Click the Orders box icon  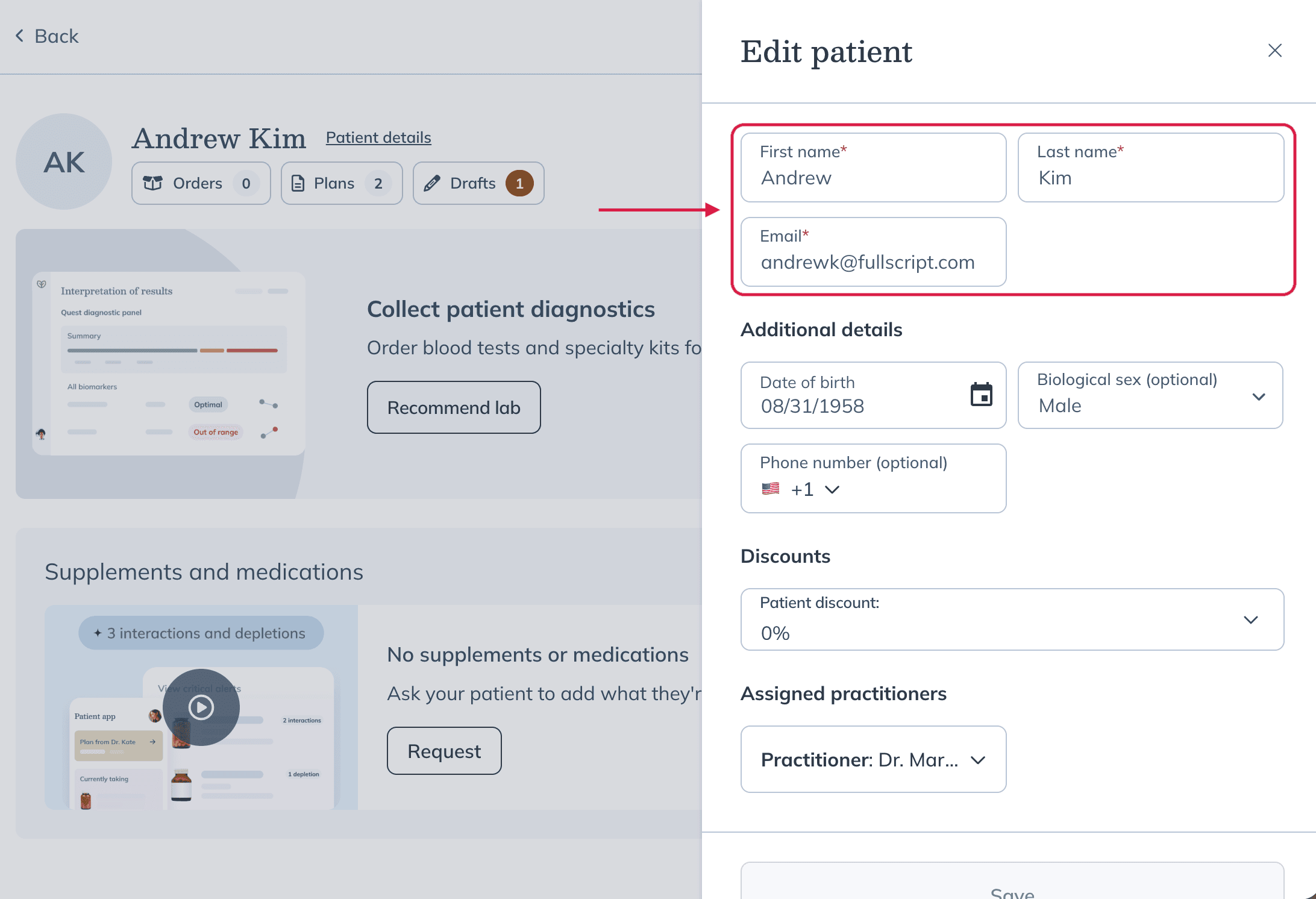[x=153, y=183]
